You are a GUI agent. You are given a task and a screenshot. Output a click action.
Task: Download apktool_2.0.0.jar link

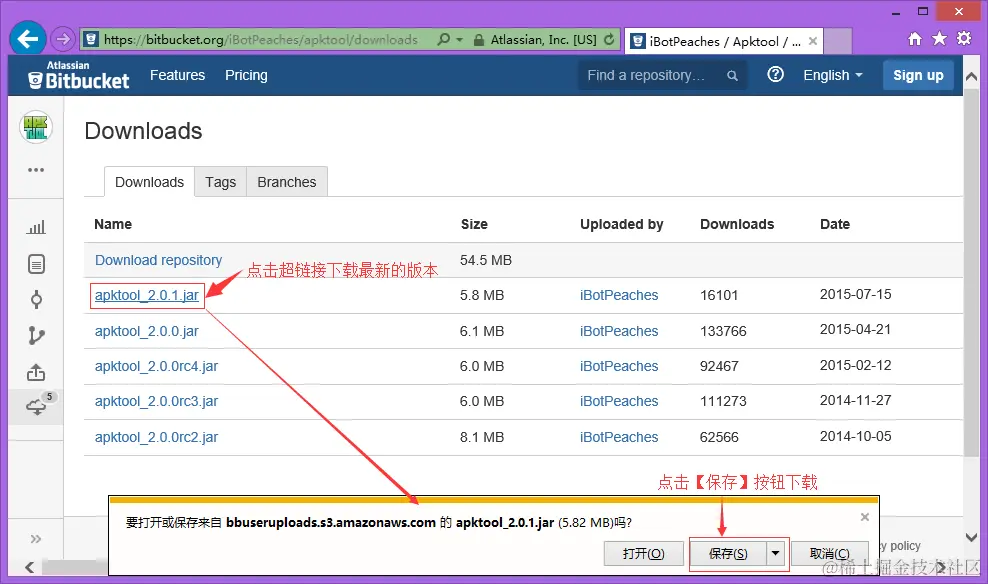(x=147, y=331)
